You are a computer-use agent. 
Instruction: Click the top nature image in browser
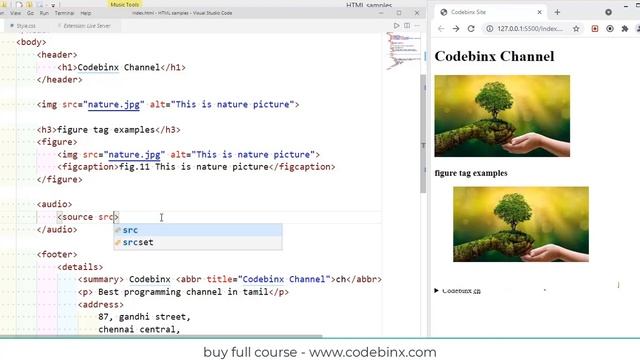pyautogui.click(x=502, y=116)
